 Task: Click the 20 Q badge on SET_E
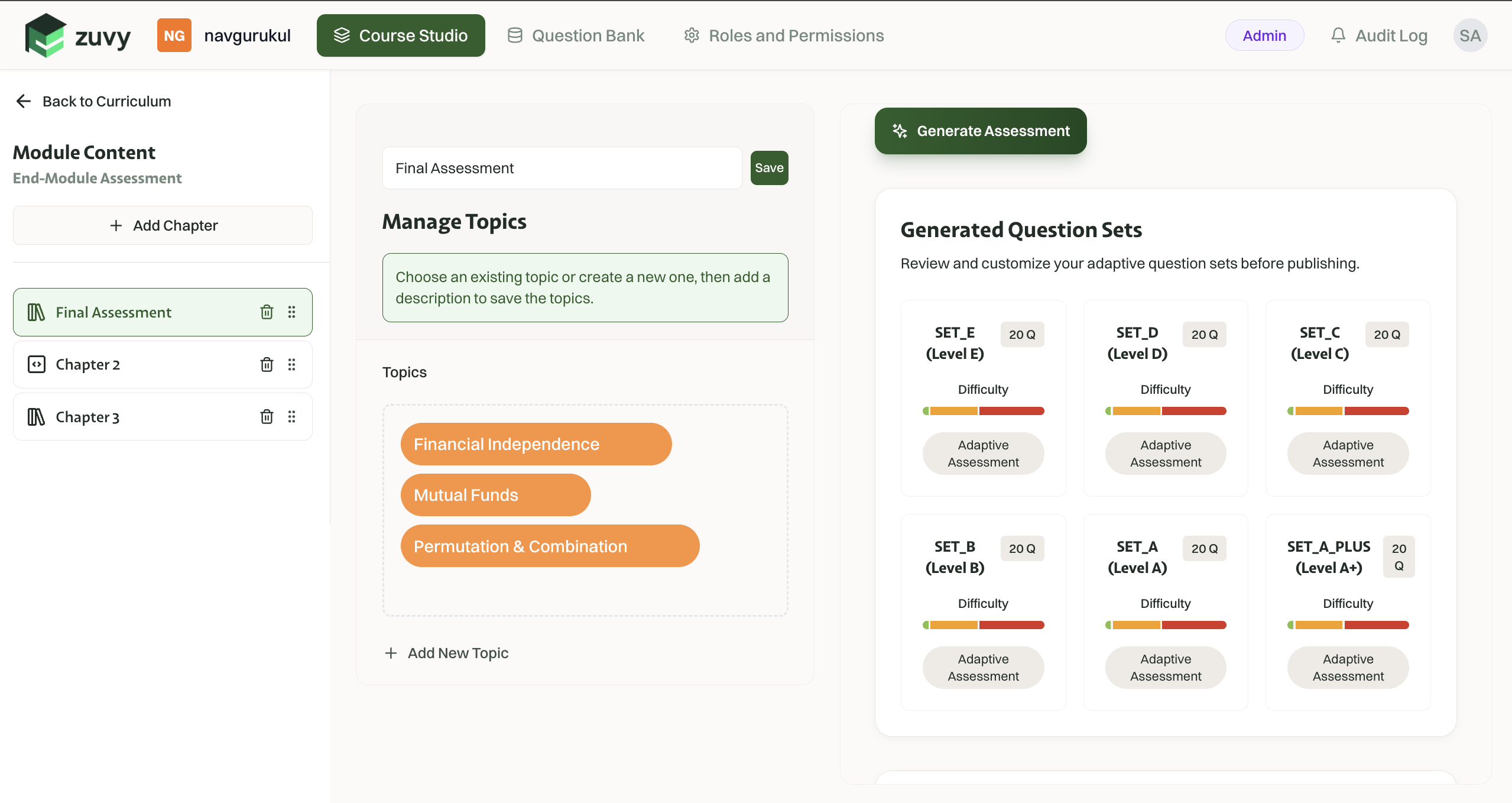coord(1022,334)
